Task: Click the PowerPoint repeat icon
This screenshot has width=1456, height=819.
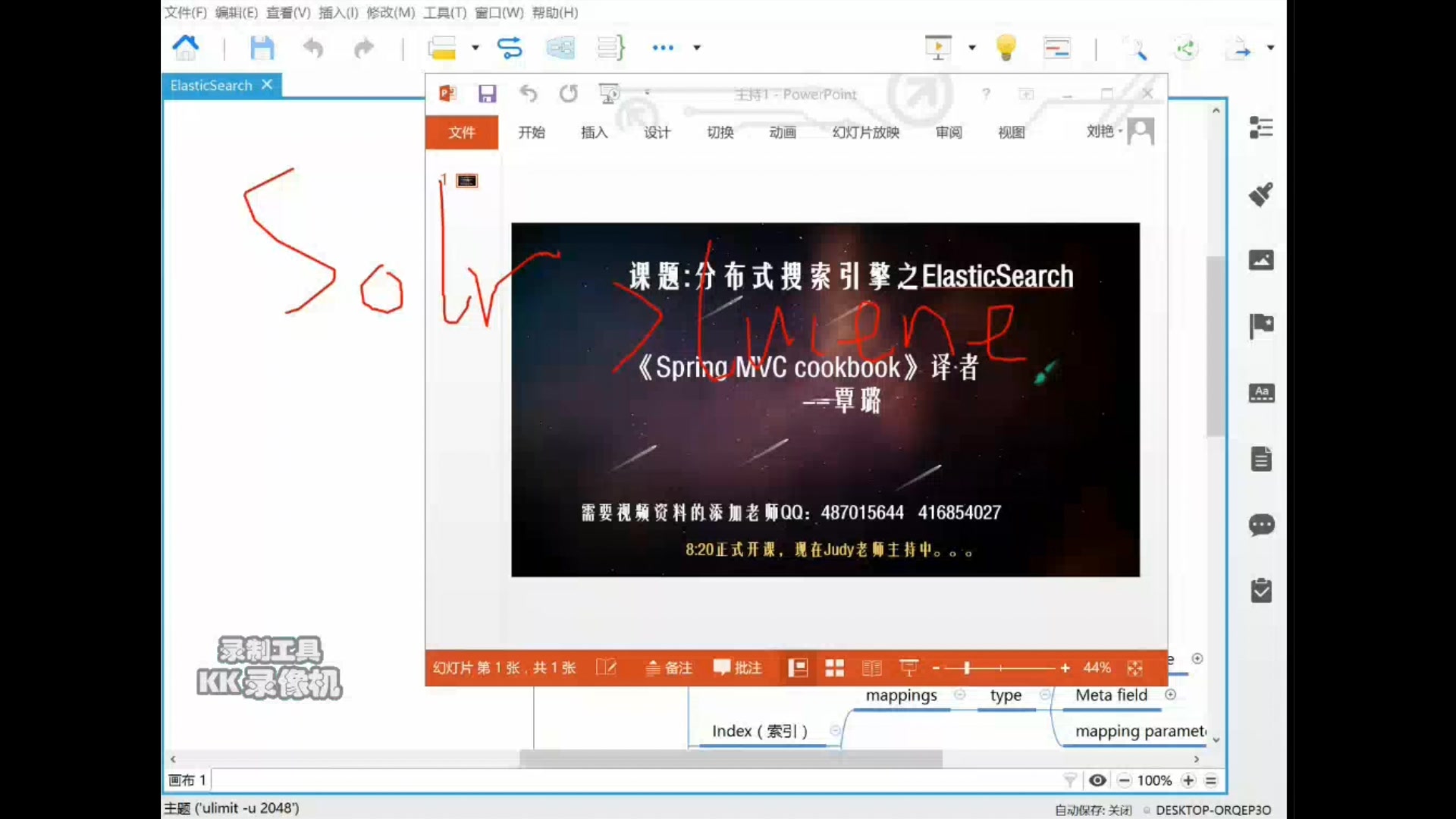Action: click(568, 94)
